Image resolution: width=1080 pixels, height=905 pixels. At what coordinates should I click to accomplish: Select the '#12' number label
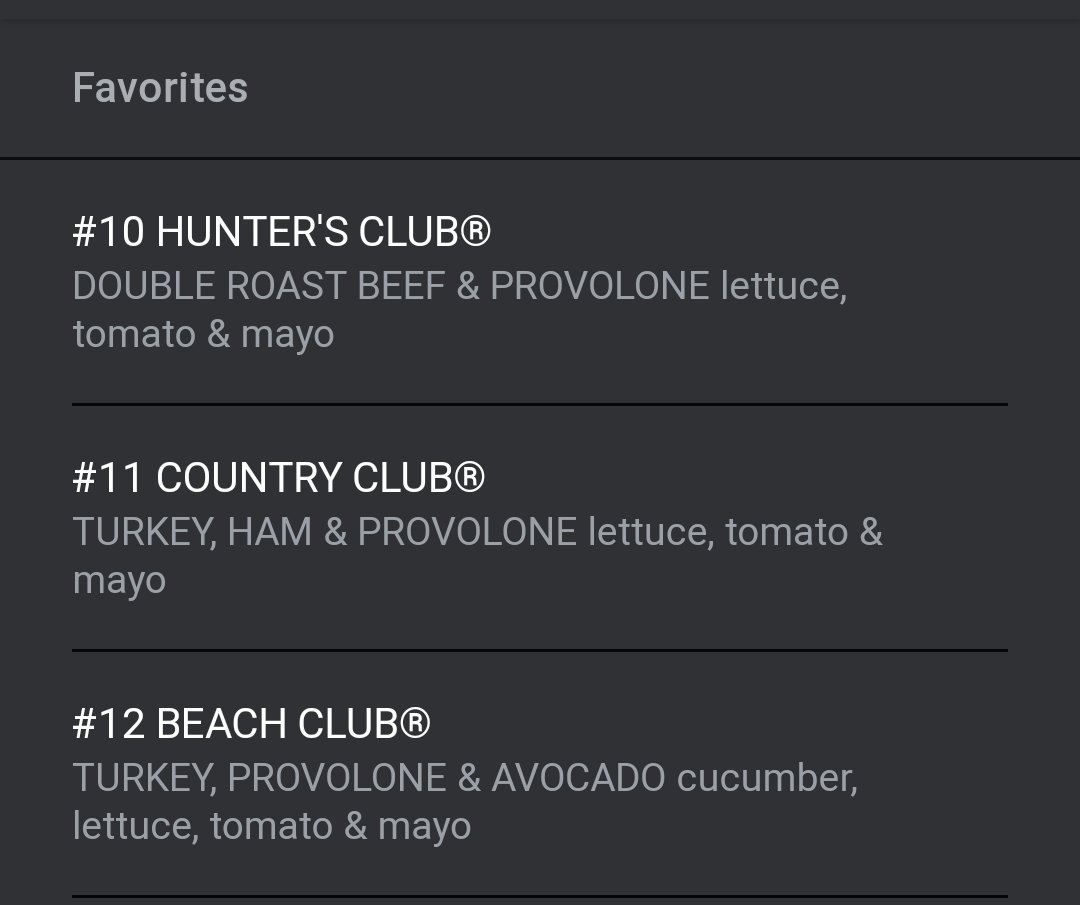pos(109,723)
